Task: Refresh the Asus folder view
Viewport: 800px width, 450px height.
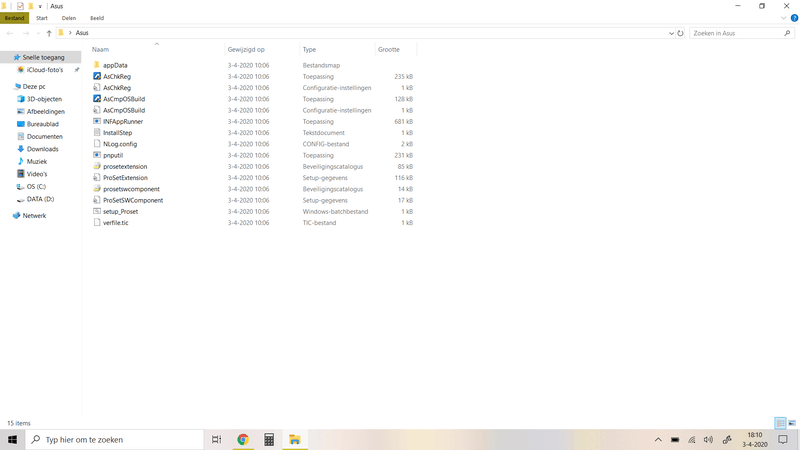Action: [x=680, y=33]
